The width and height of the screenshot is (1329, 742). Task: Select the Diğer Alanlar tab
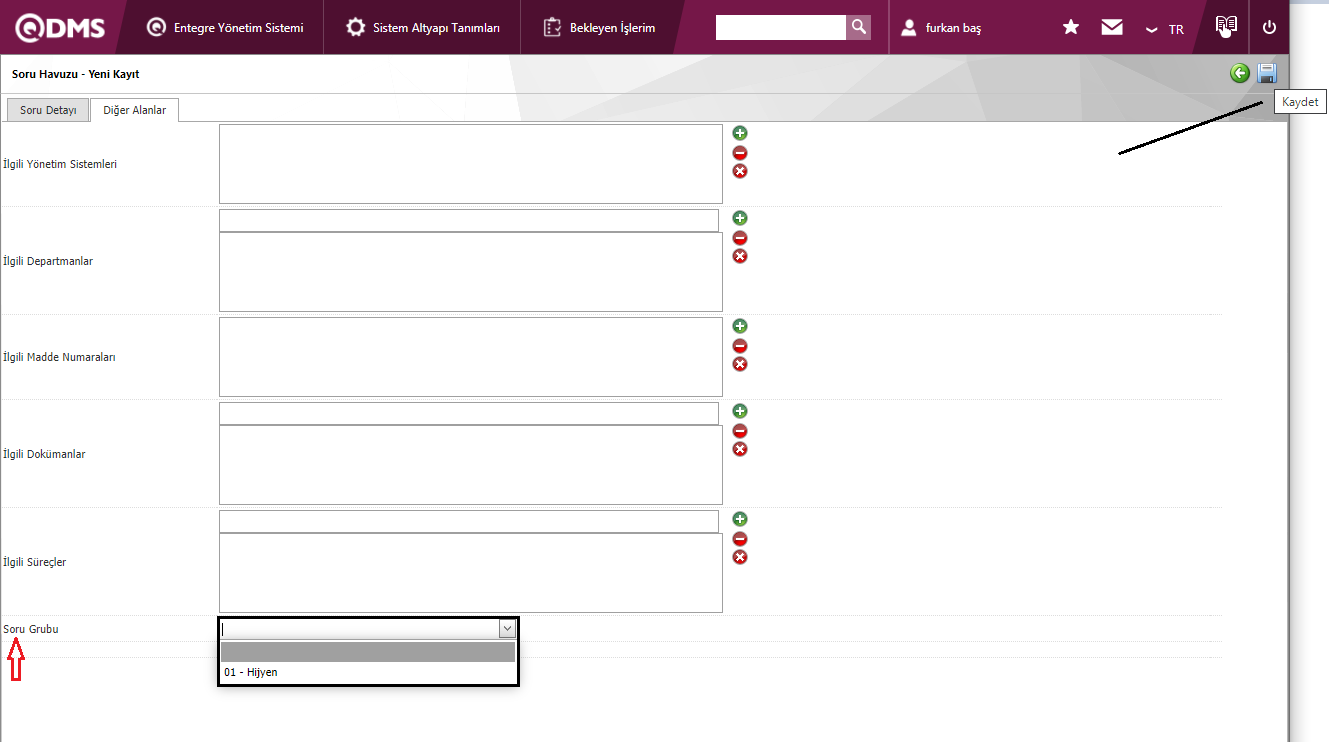pyautogui.click(x=135, y=110)
